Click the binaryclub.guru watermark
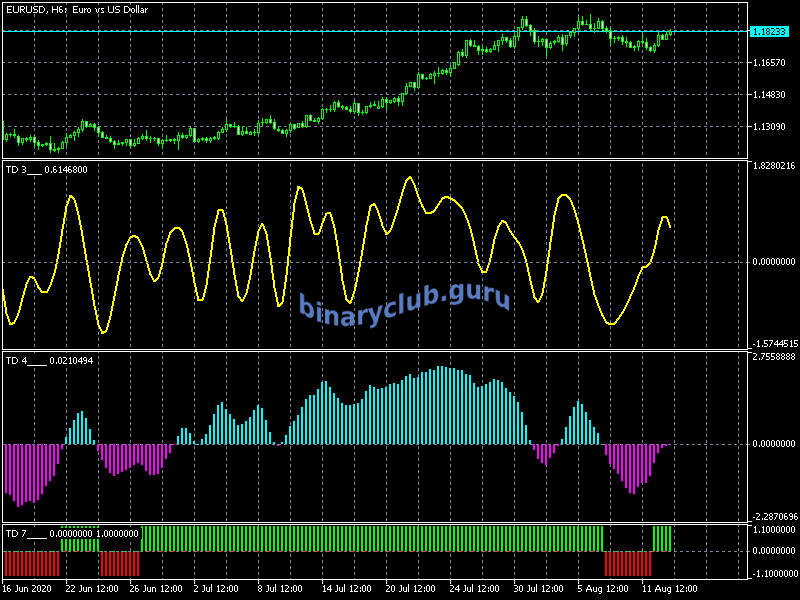The width and height of the screenshot is (800, 600). point(404,301)
